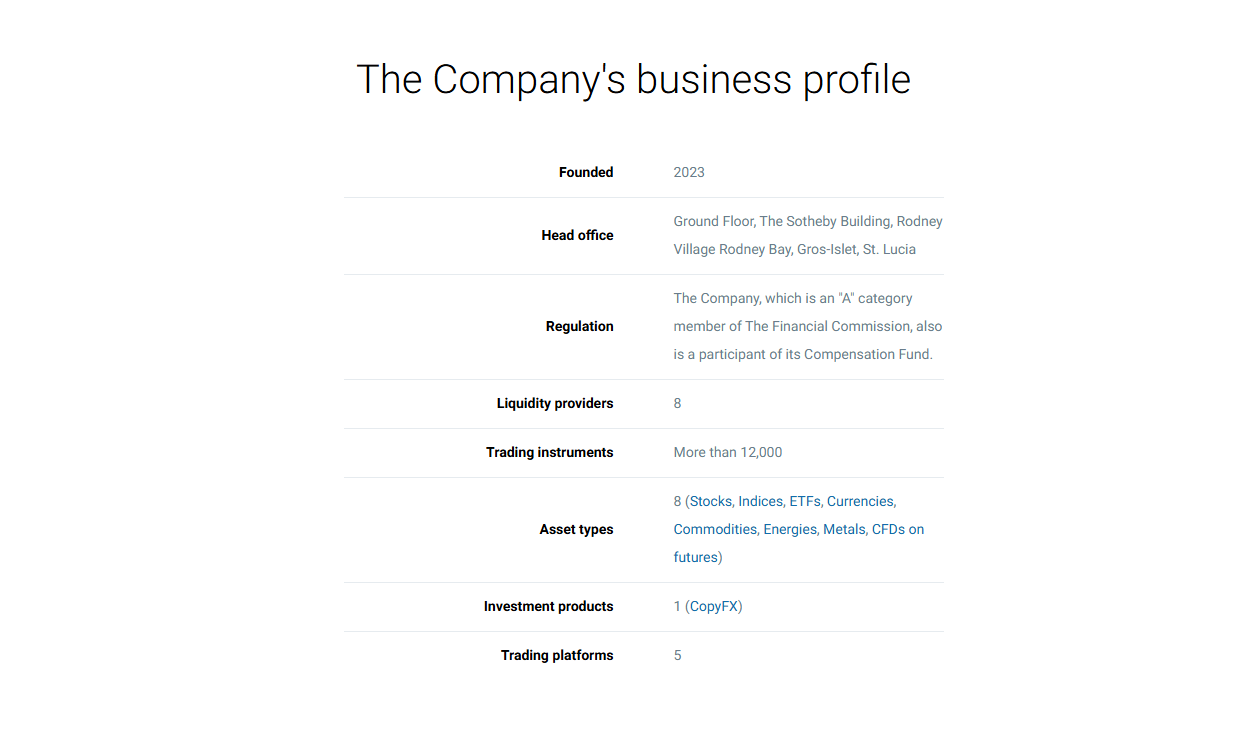The height and width of the screenshot is (733, 1257).
Task: Click the Head office label
Action: click(577, 235)
